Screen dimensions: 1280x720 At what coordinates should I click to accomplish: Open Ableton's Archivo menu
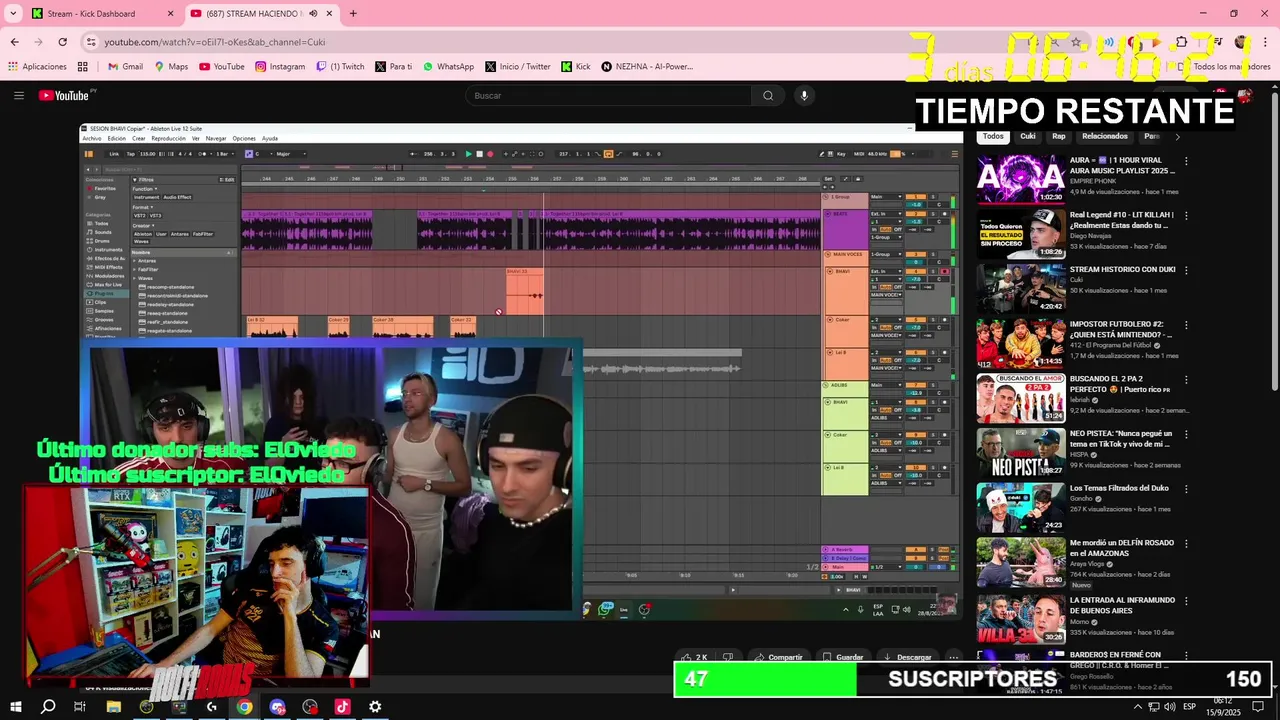[92, 138]
